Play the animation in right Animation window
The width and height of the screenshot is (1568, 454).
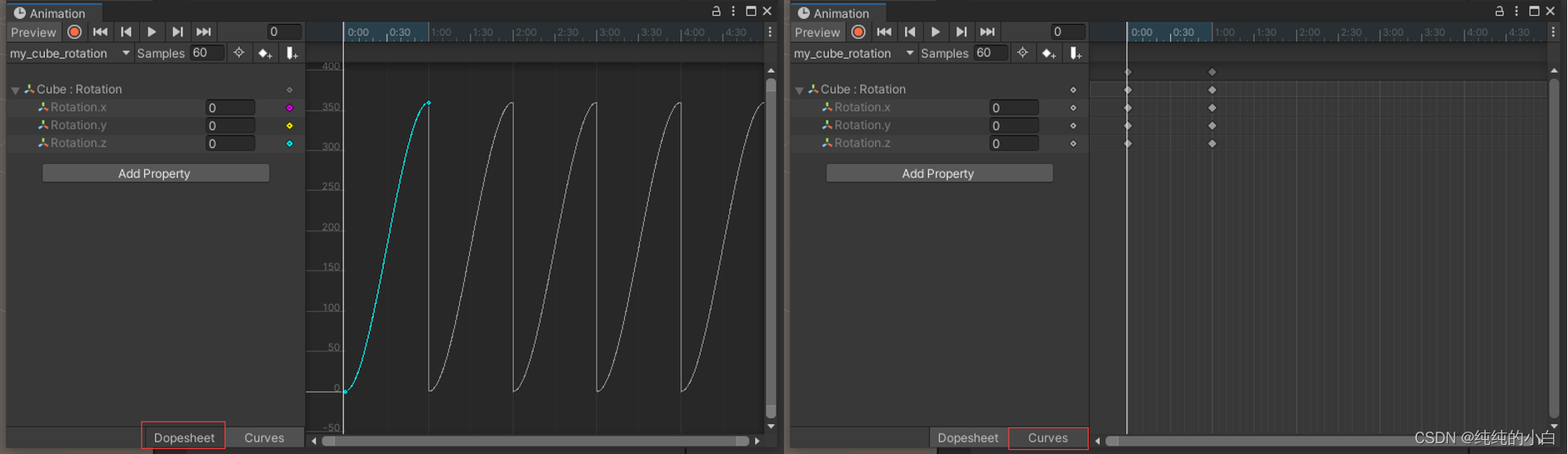pyautogui.click(x=936, y=31)
